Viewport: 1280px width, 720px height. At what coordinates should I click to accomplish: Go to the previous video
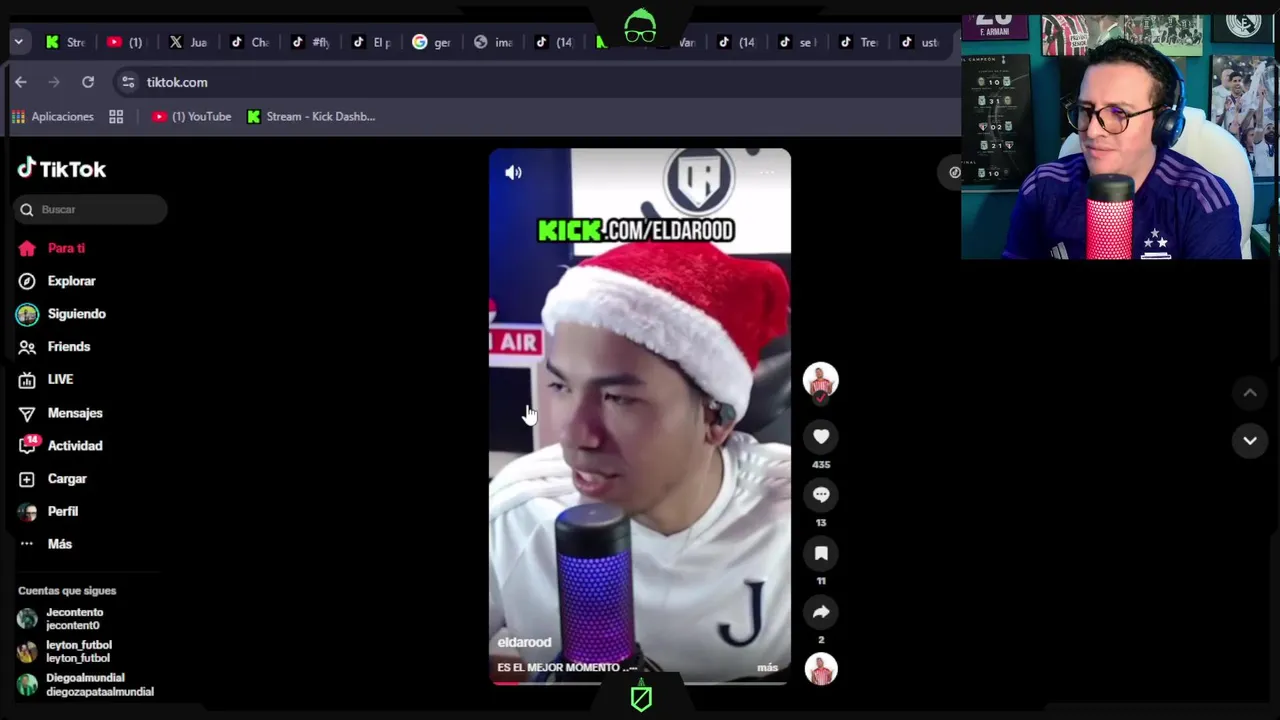[x=1250, y=393]
